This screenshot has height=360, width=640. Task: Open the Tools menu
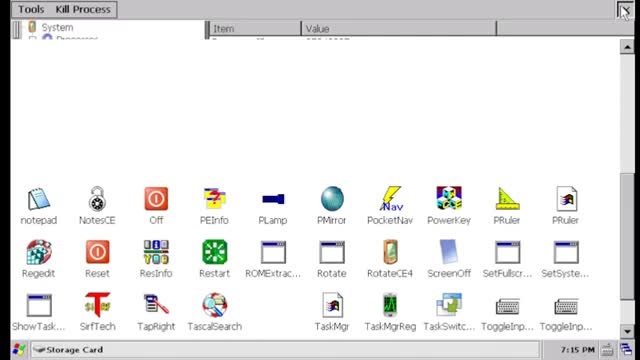coord(31,9)
